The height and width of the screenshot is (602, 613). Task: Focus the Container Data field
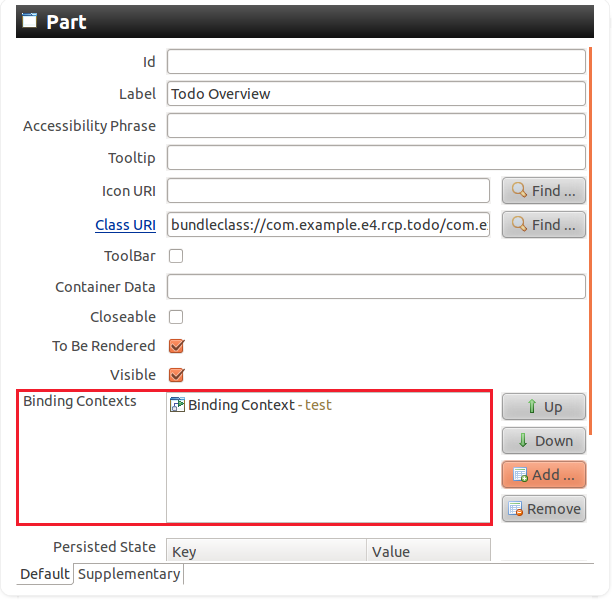pyautogui.click(x=376, y=287)
